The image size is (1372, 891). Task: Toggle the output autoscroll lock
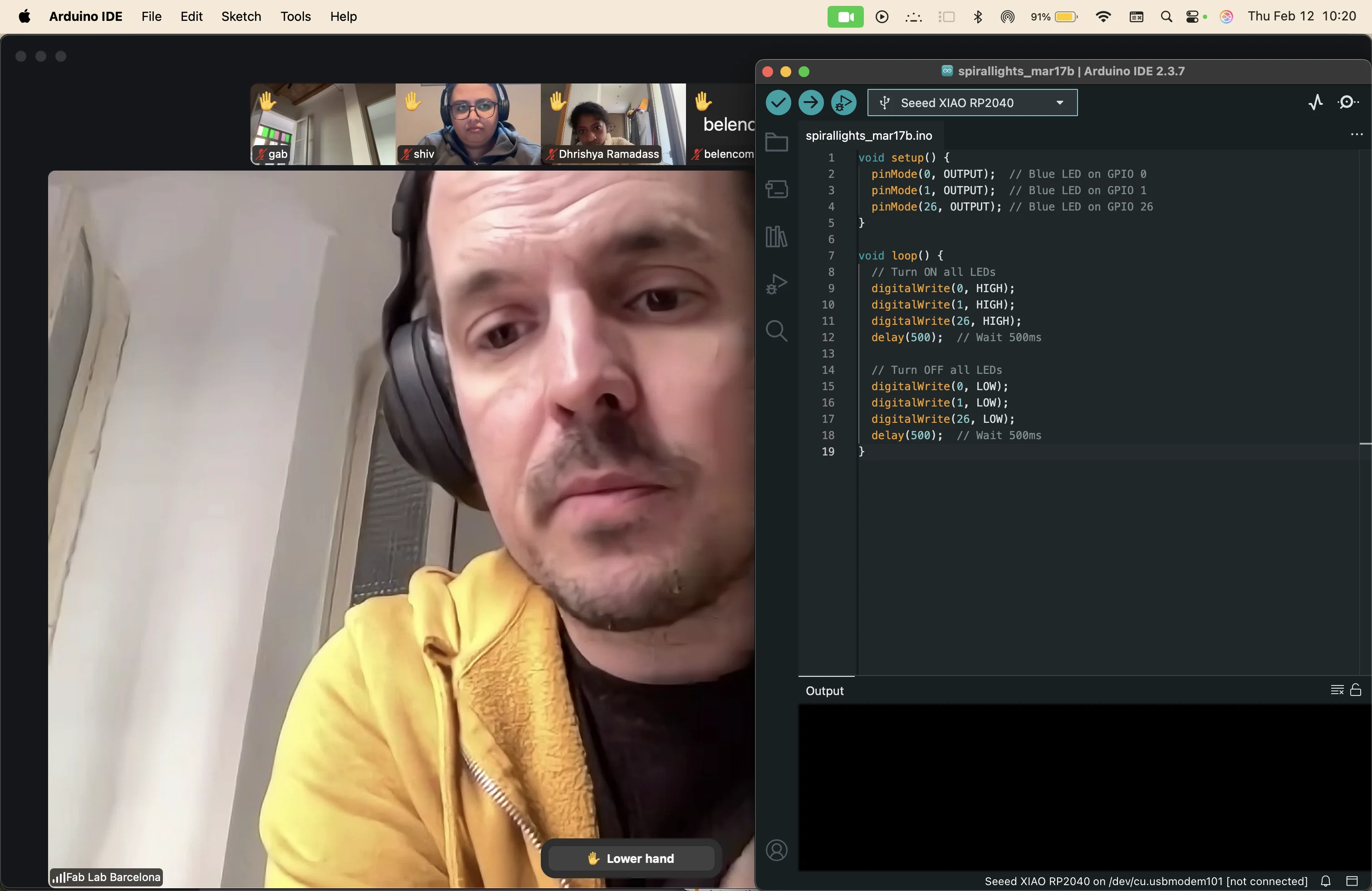click(x=1355, y=690)
